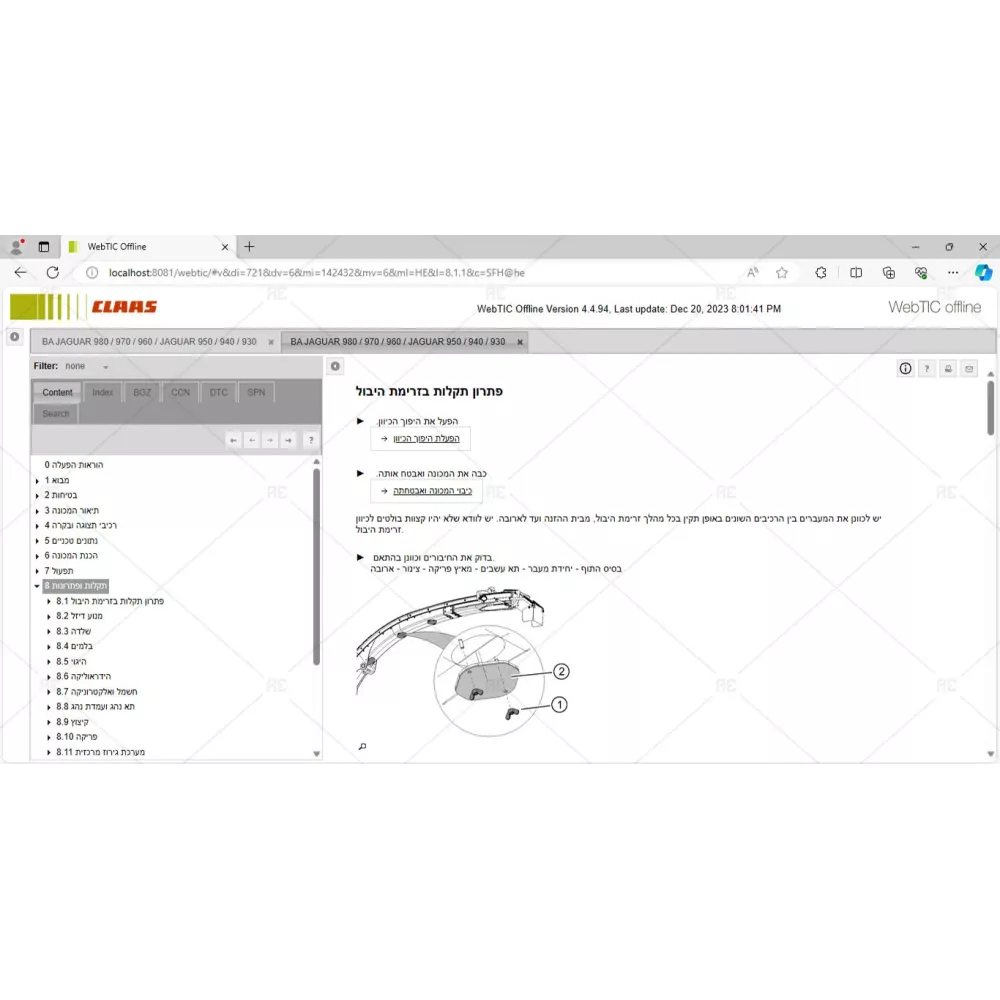Collapse the left navigation panel
Viewport: 1000px width, 1000px height.
(335, 366)
